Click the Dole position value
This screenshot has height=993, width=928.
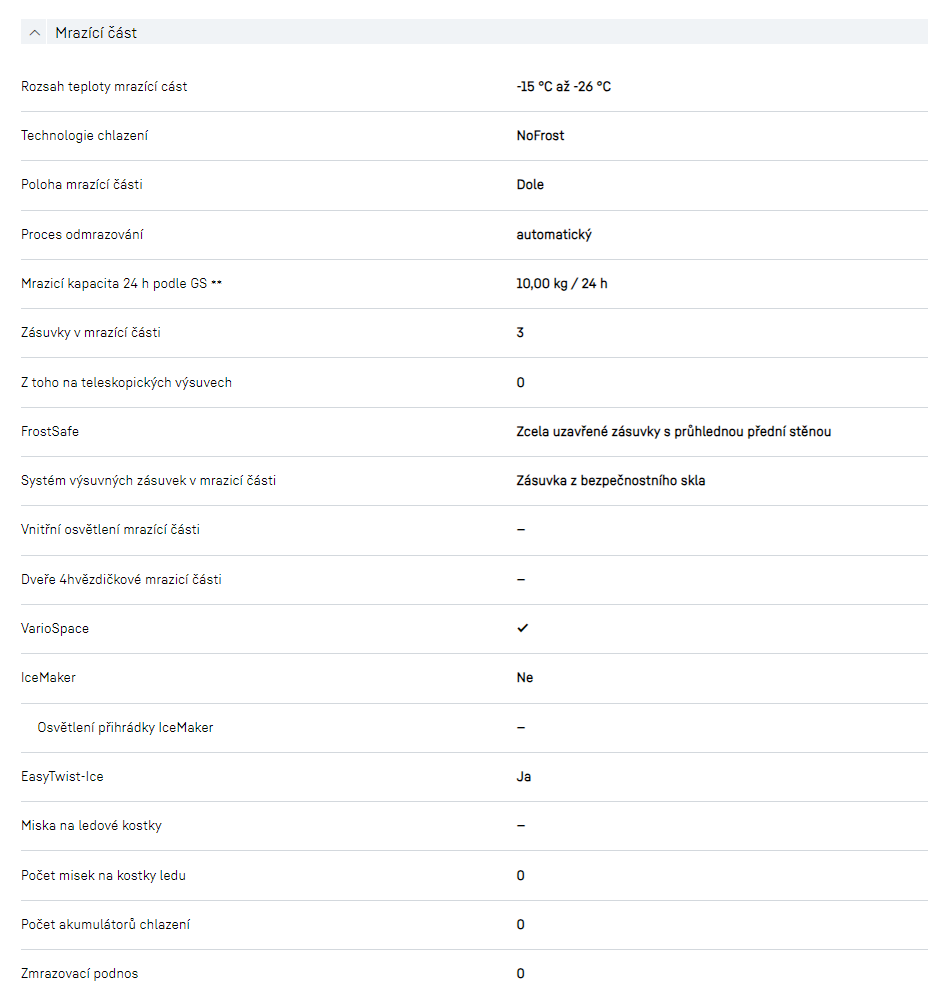click(530, 185)
